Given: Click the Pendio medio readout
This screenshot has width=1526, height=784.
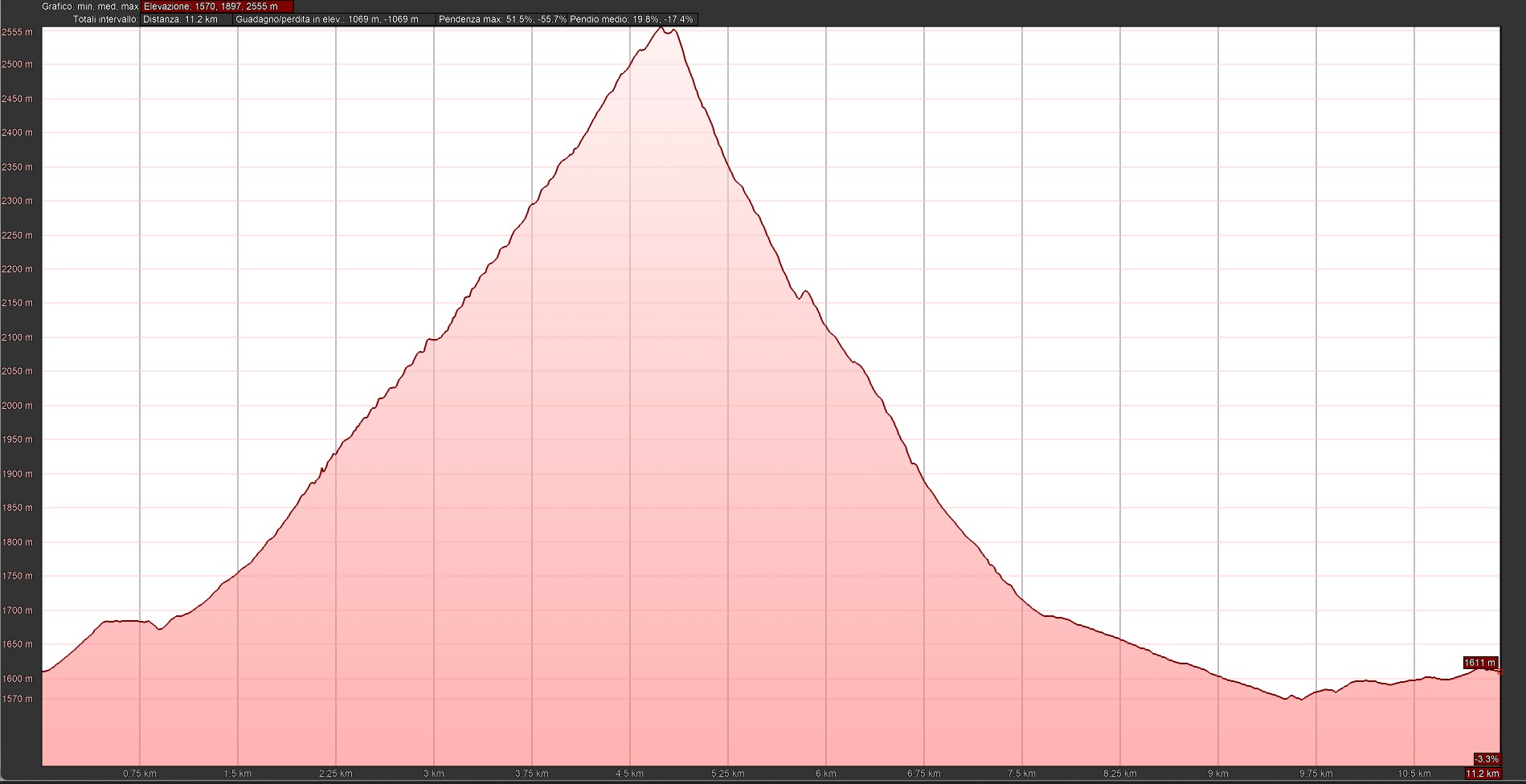Looking at the screenshot, I should (x=632, y=19).
